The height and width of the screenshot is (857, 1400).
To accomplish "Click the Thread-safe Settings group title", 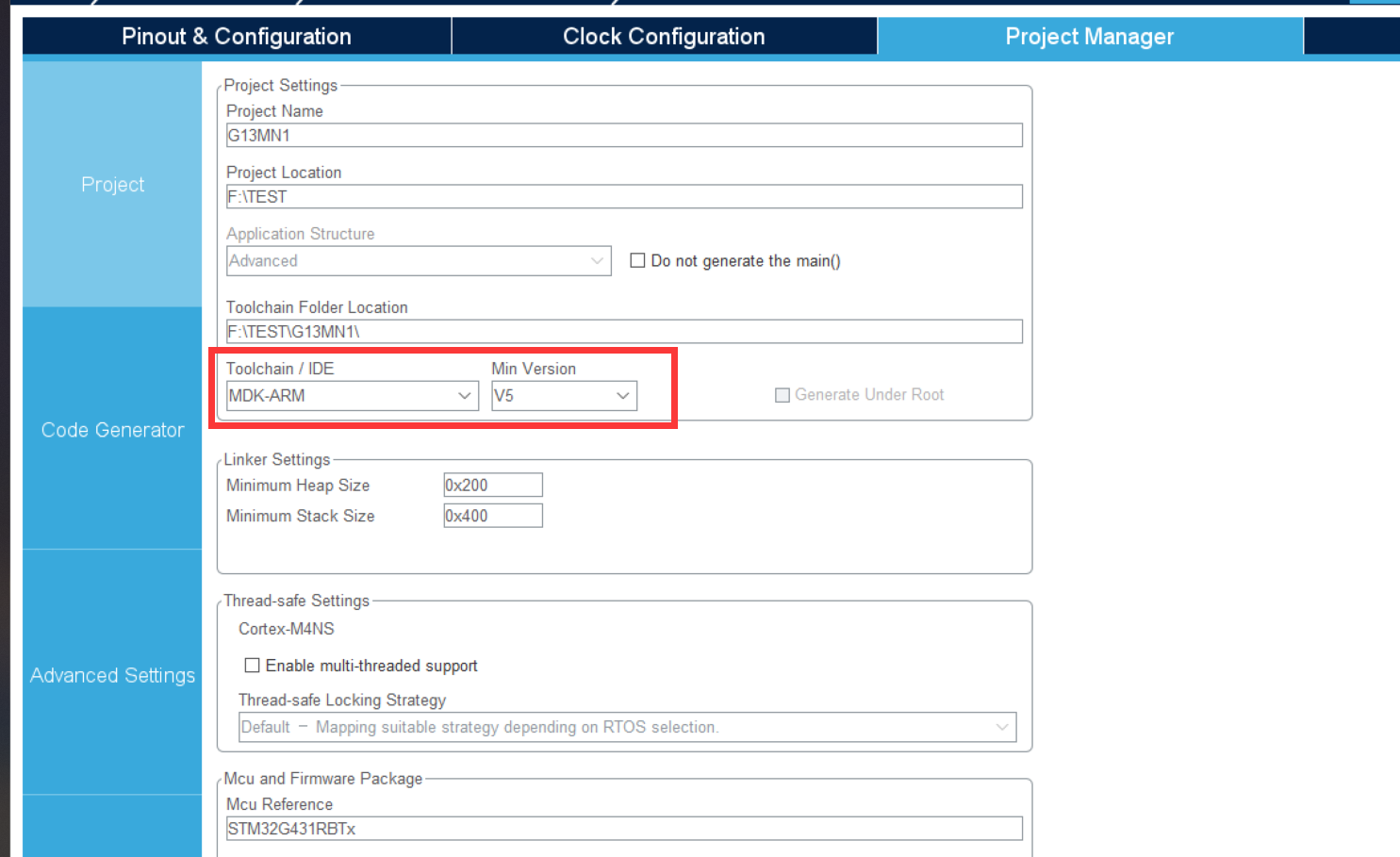I will coord(297,601).
